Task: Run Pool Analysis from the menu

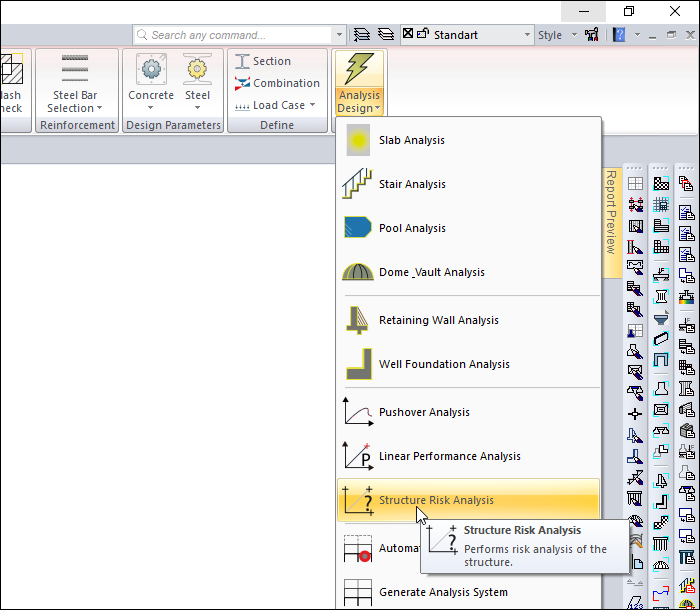Action: [468, 228]
